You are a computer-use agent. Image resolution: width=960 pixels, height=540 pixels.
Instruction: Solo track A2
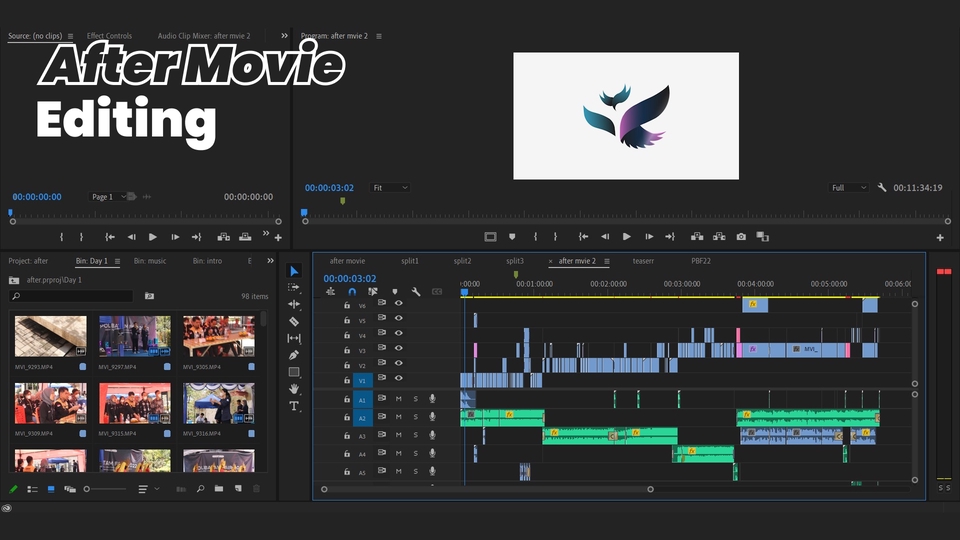pos(416,417)
